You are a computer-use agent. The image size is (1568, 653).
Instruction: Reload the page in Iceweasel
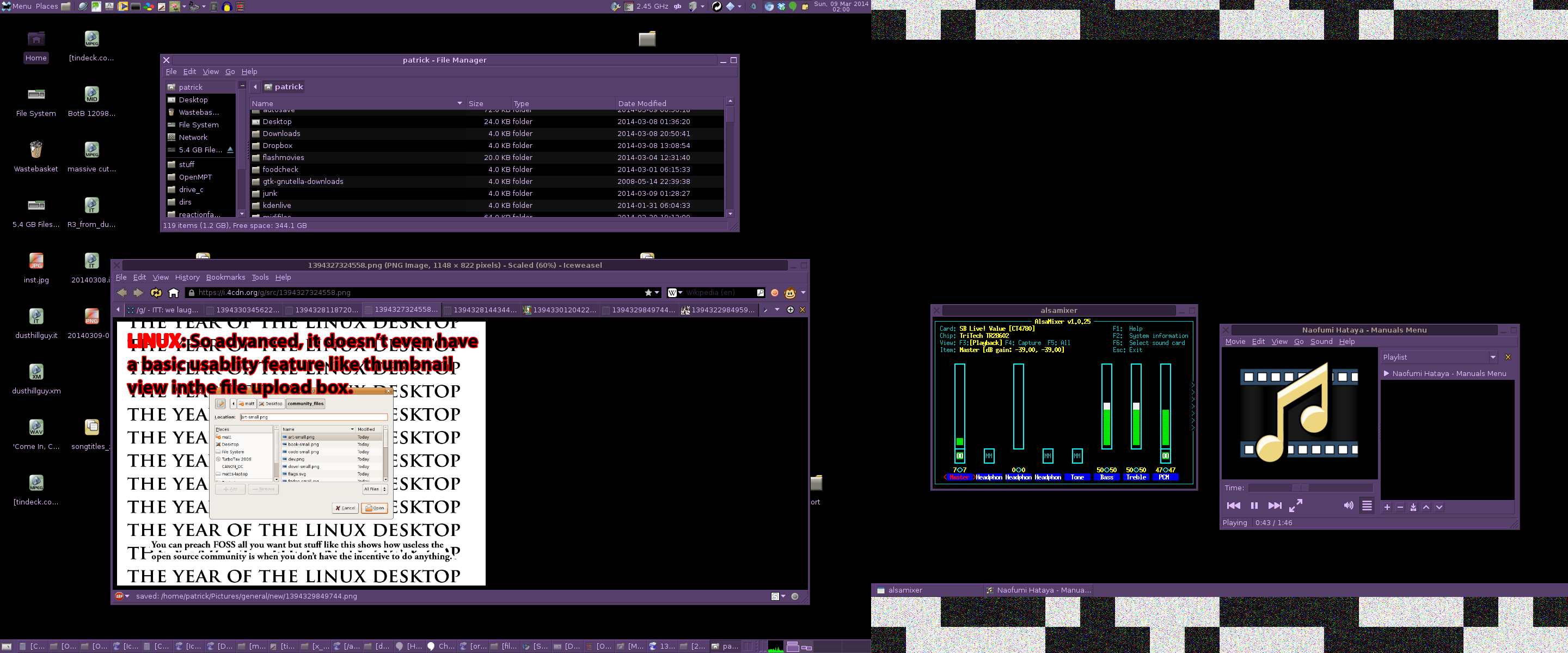coord(156,293)
